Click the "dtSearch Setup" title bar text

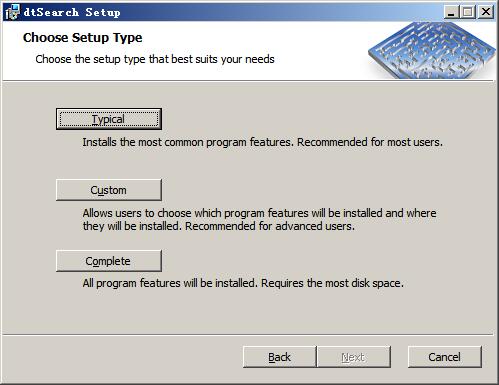tap(72, 12)
